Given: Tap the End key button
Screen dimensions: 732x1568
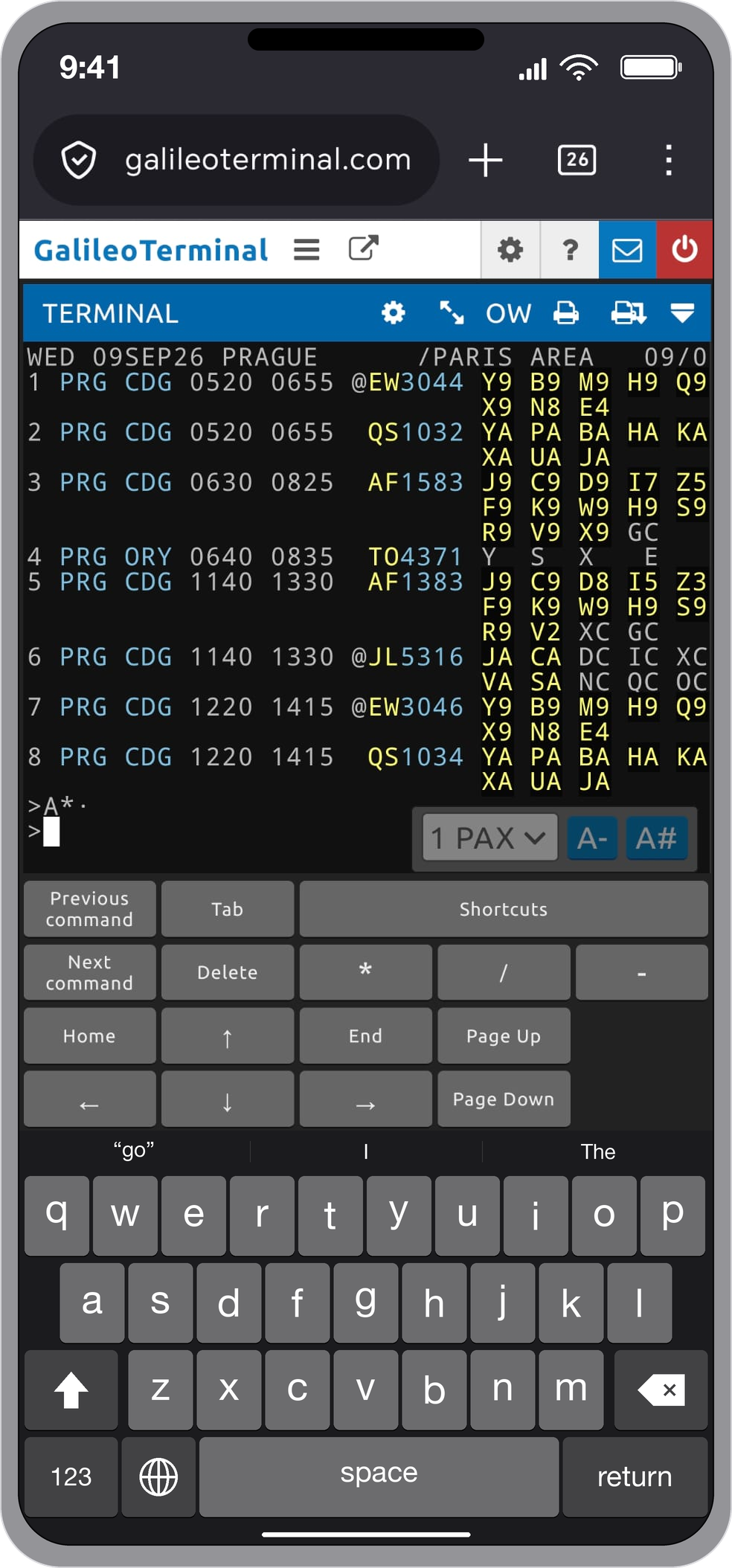Looking at the screenshot, I should 365,1035.
